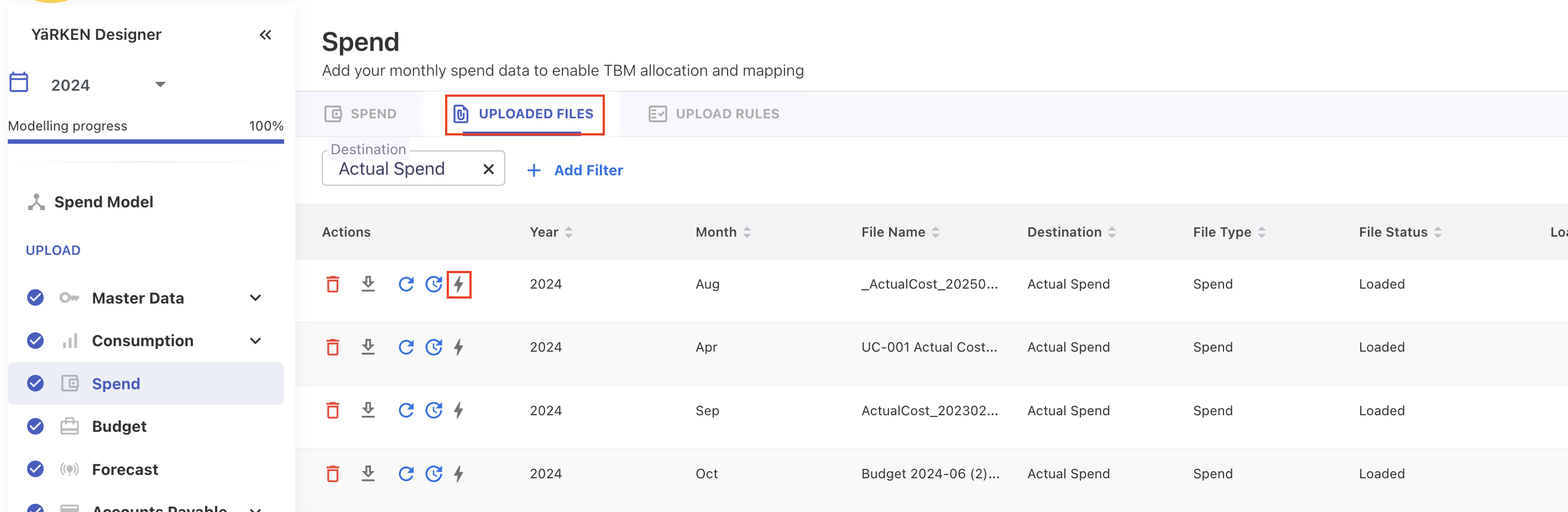Download the UC-001 Actual Cost file
Viewport: 1568px width, 512px height.
tap(368, 347)
